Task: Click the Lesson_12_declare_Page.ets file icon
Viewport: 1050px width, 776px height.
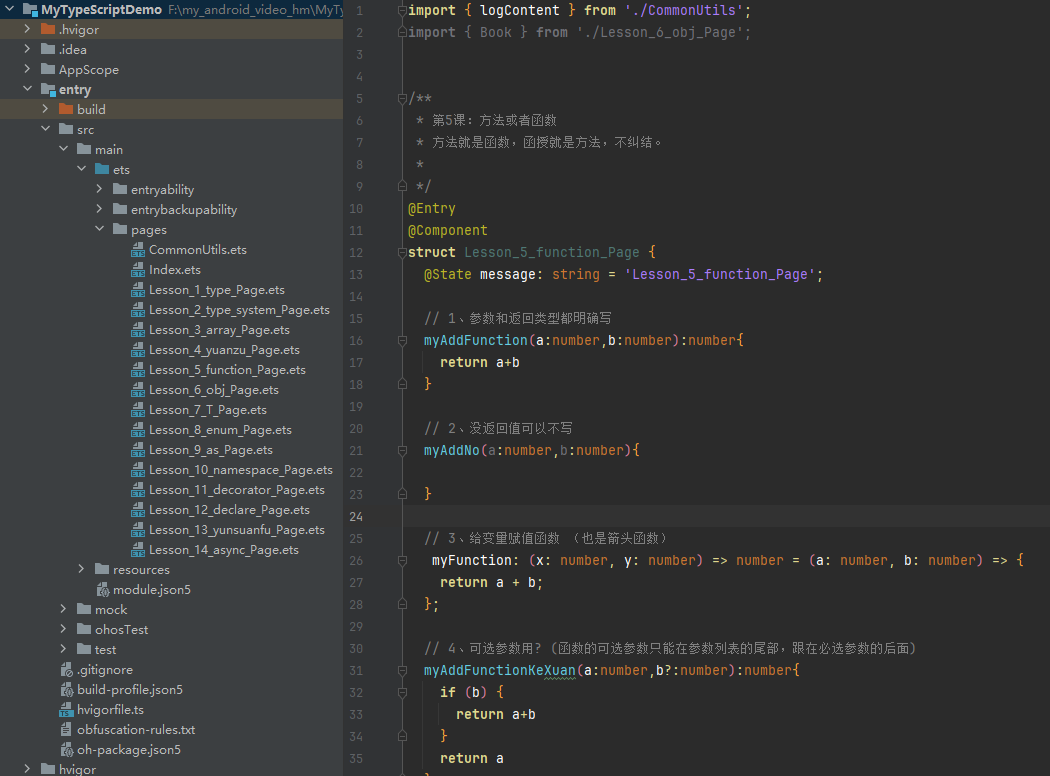Action: [x=138, y=510]
